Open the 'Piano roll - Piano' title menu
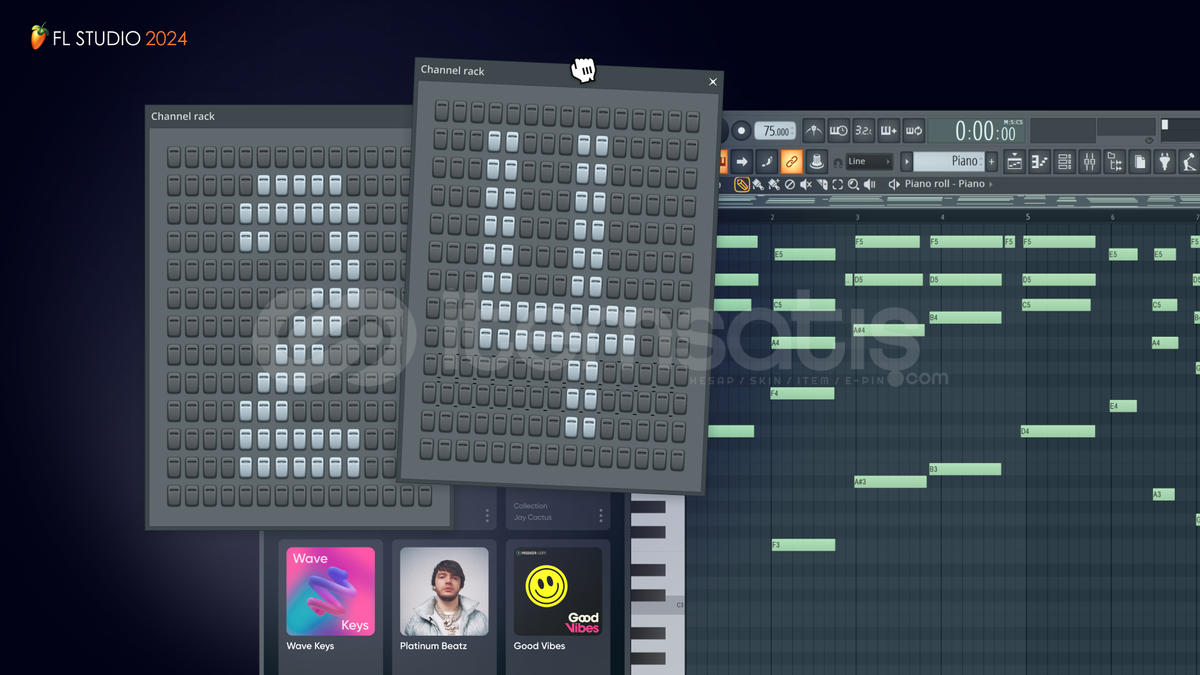 [x=944, y=184]
